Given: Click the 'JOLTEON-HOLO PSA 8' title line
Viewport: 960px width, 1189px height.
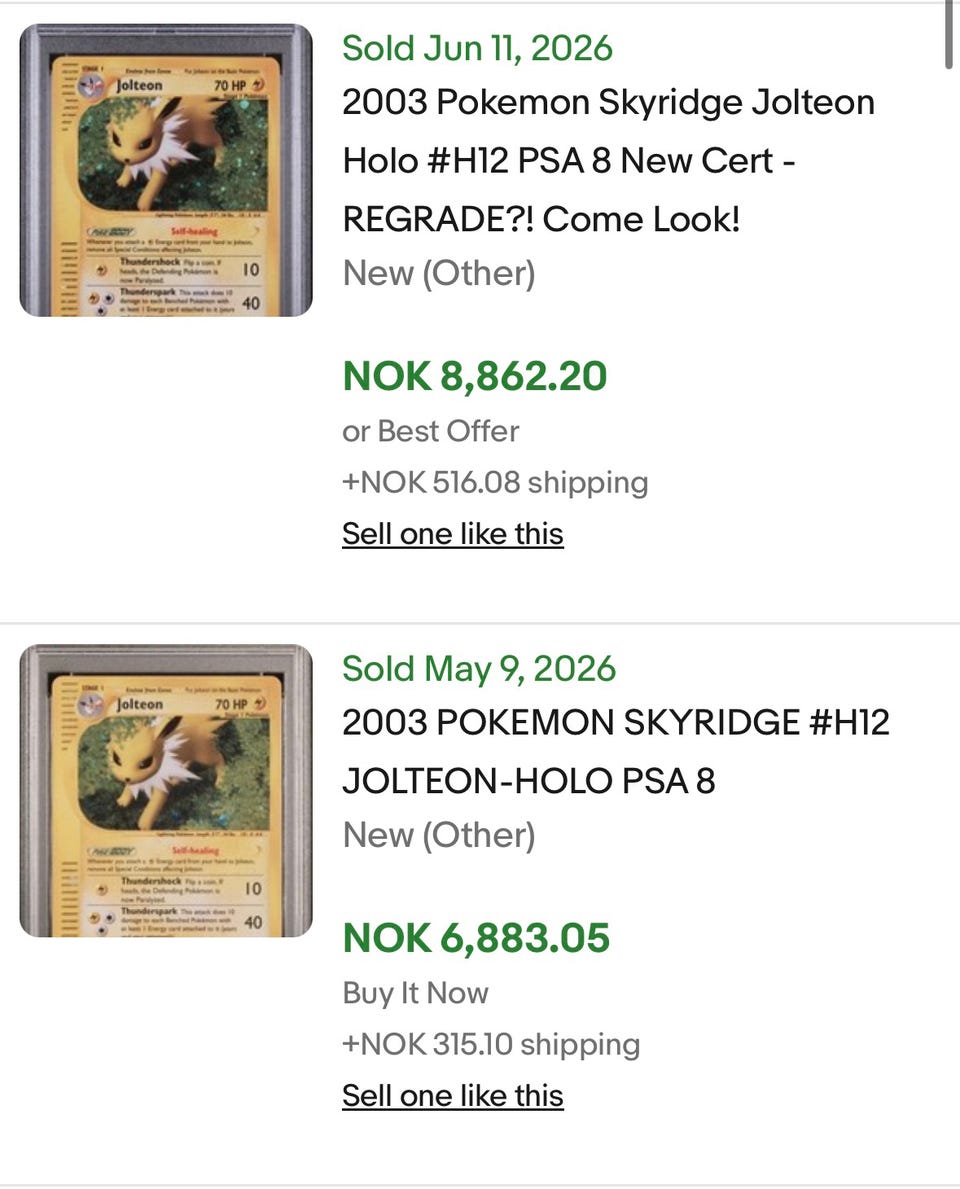Looking at the screenshot, I should [x=529, y=781].
